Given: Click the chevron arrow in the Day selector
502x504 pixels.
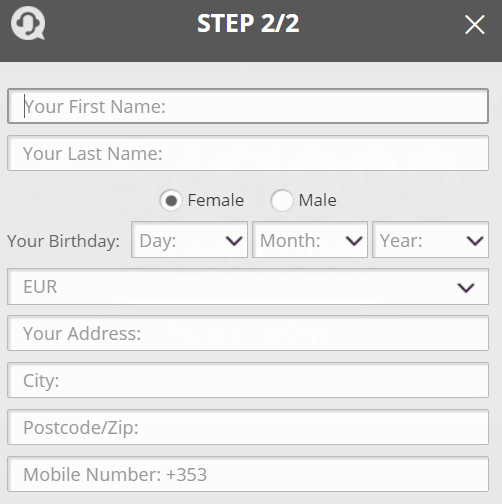Looking at the screenshot, I should click(234, 240).
